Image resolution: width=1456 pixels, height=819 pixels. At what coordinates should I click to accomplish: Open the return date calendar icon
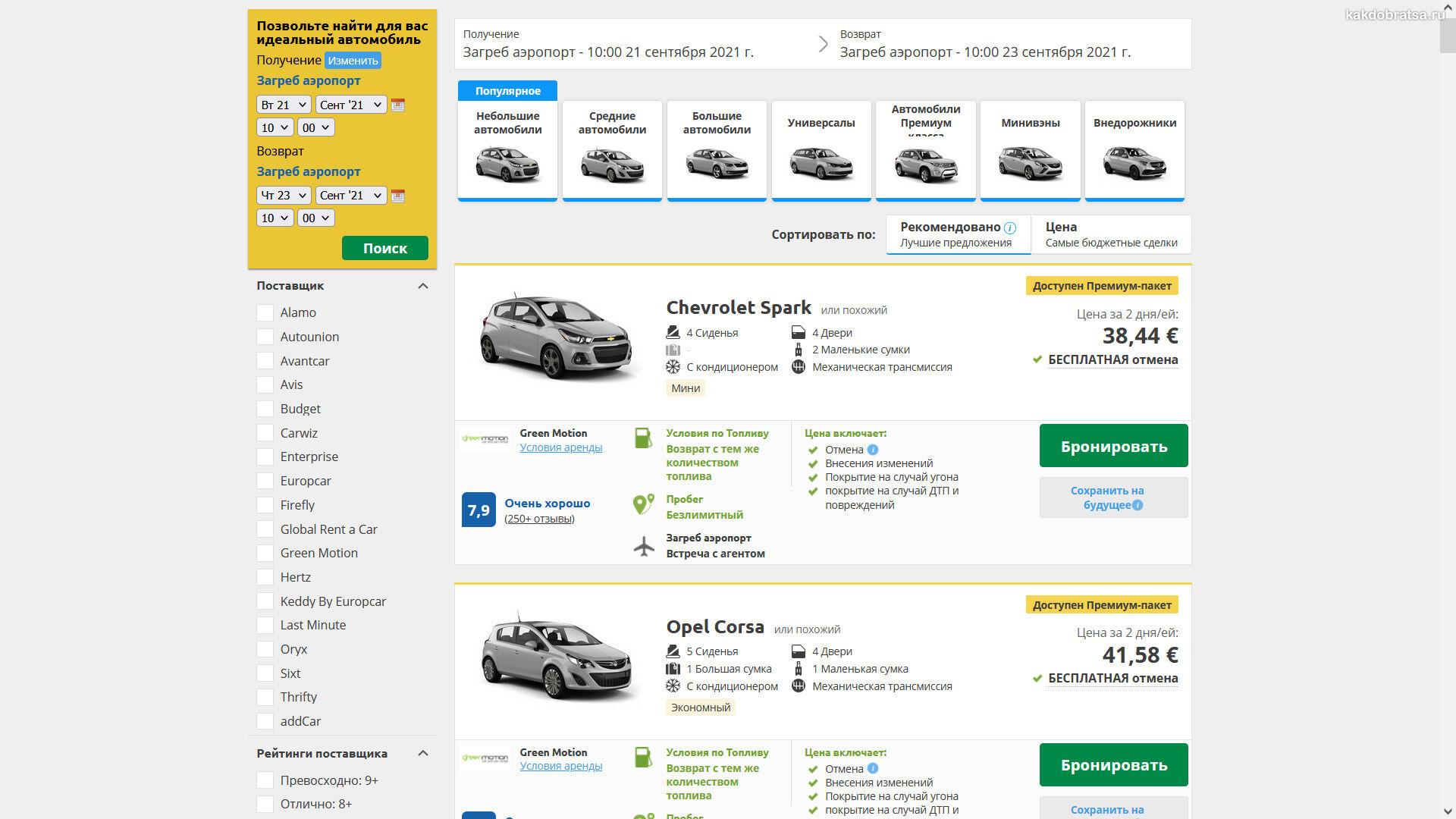click(x=398, y=196)
